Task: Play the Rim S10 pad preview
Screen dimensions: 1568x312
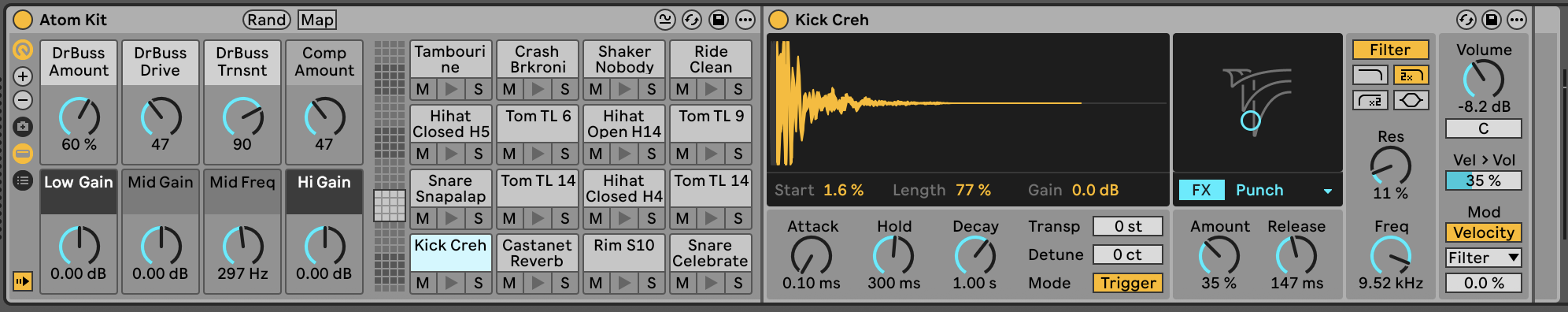Action: (624, 283)
